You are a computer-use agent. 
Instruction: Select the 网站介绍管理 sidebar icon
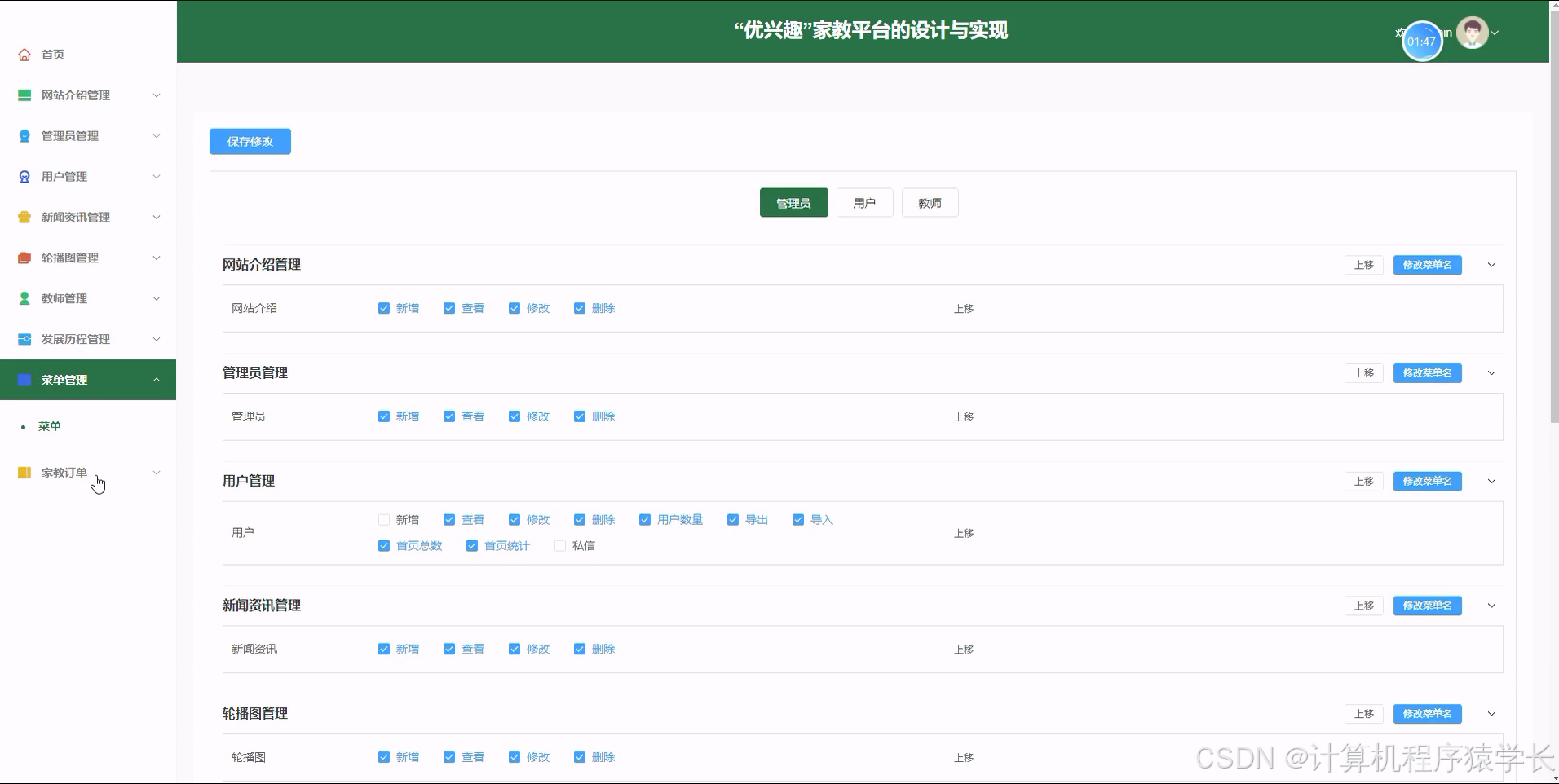[24, 95]
